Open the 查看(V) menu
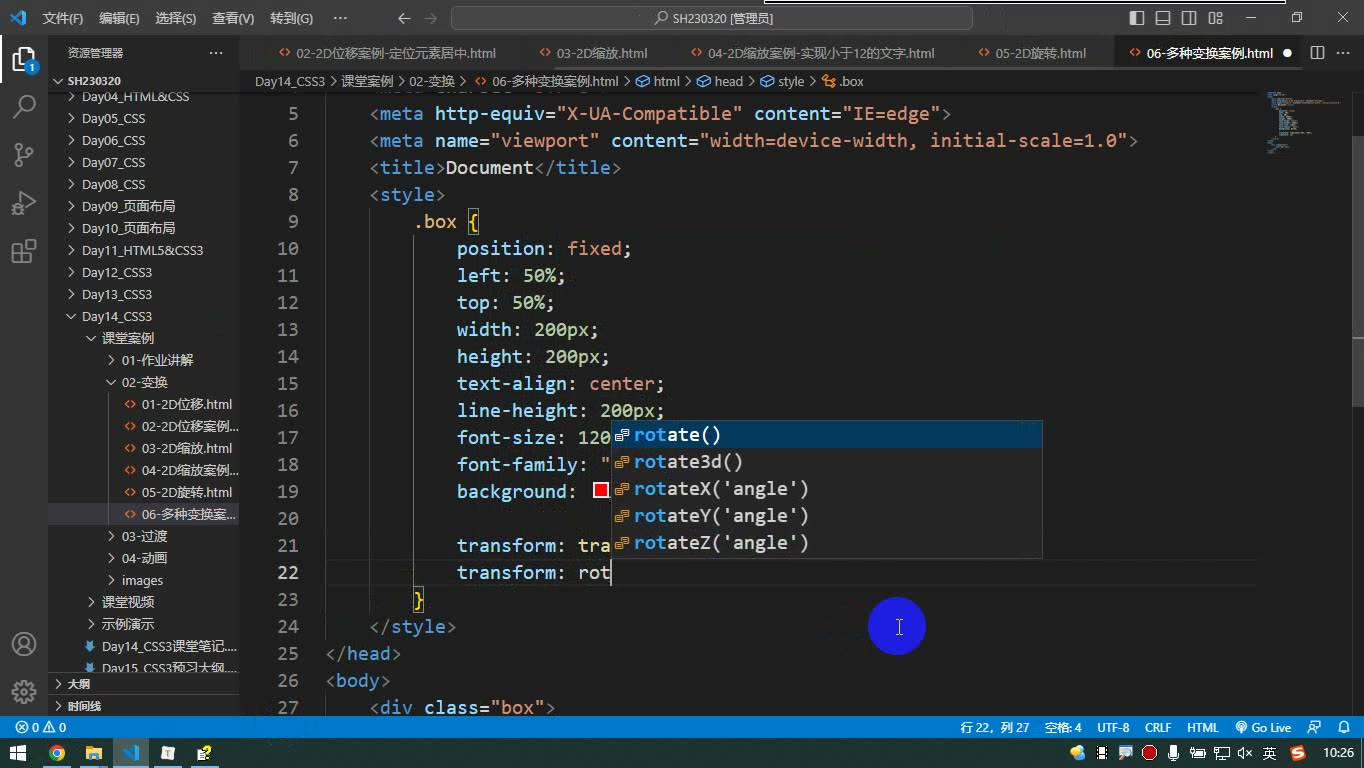The width and height of the screenshot is (1364, 768). click(x=233, y=18)
